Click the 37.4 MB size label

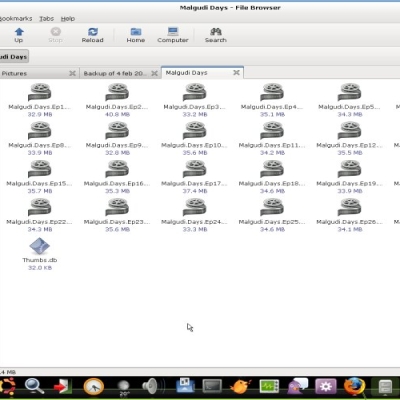point(195,191)
